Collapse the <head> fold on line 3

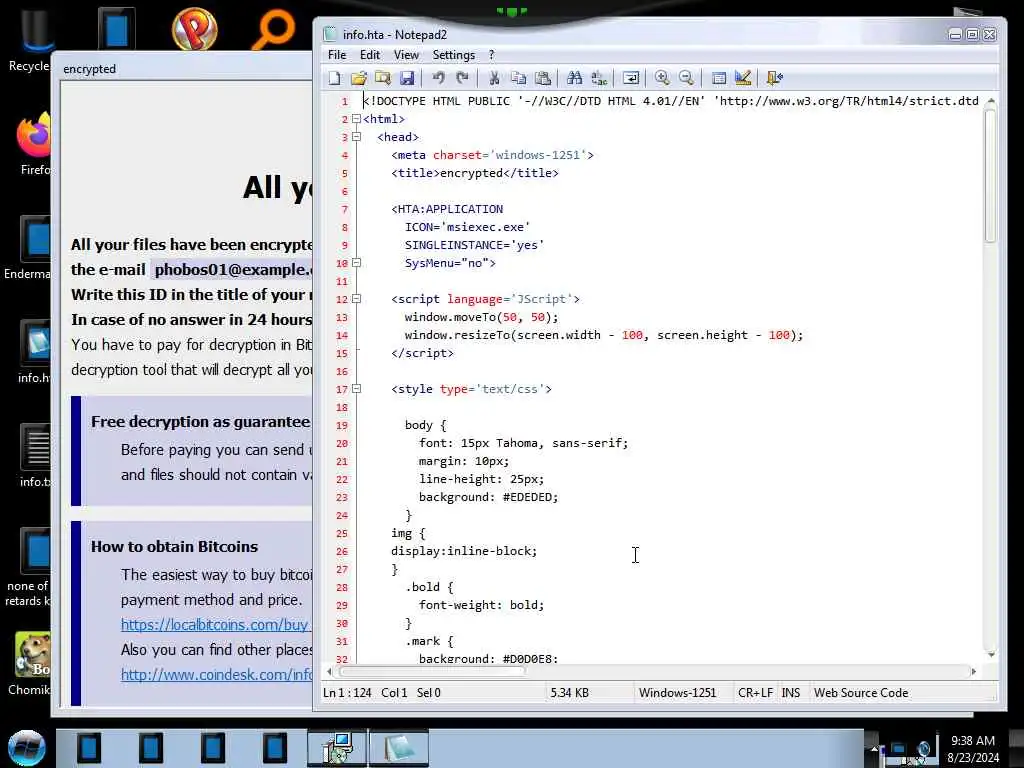click(357, 137)
